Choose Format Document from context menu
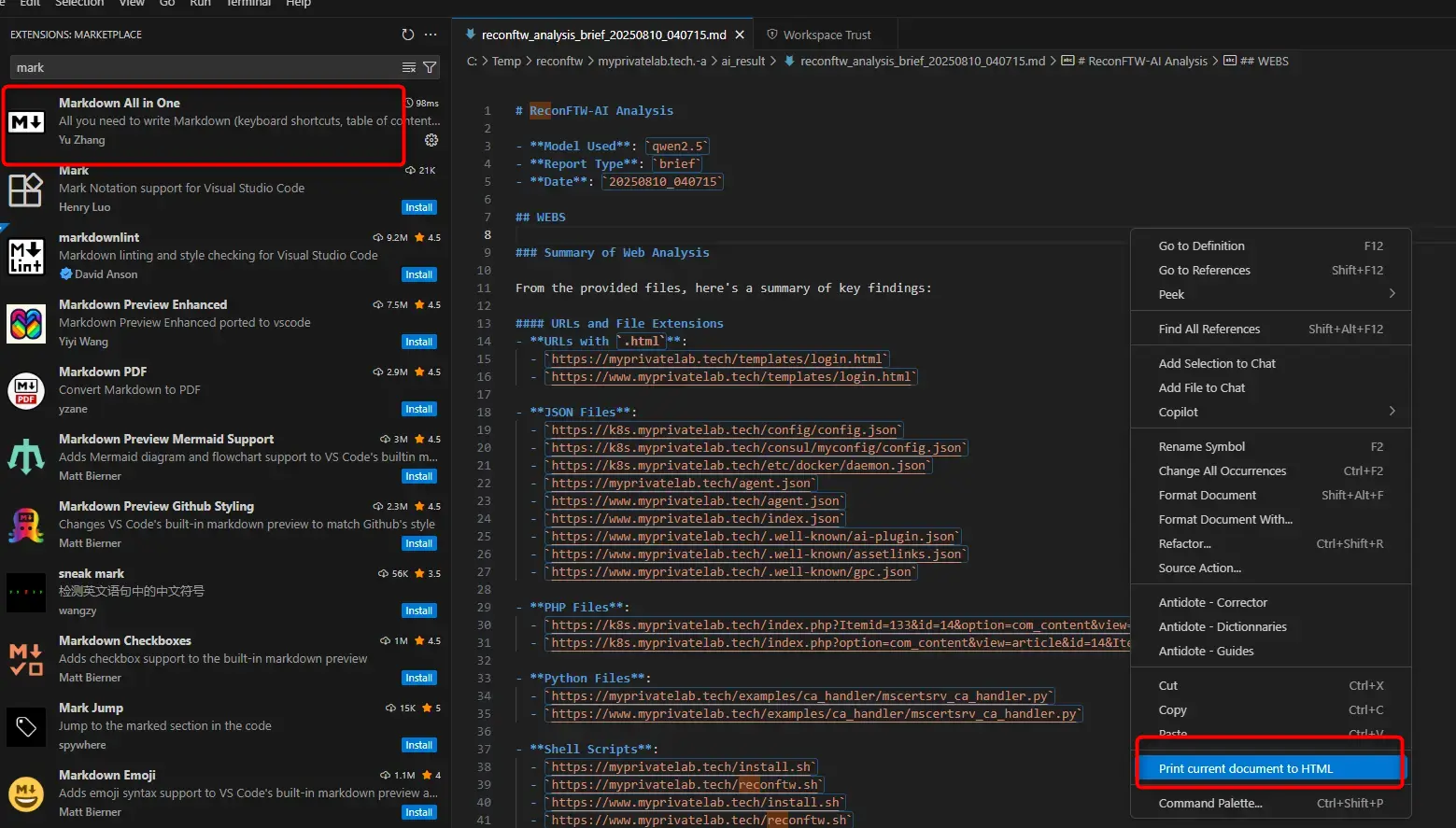The width and height of the screenshot is (1456, 828). [1208, 495]
